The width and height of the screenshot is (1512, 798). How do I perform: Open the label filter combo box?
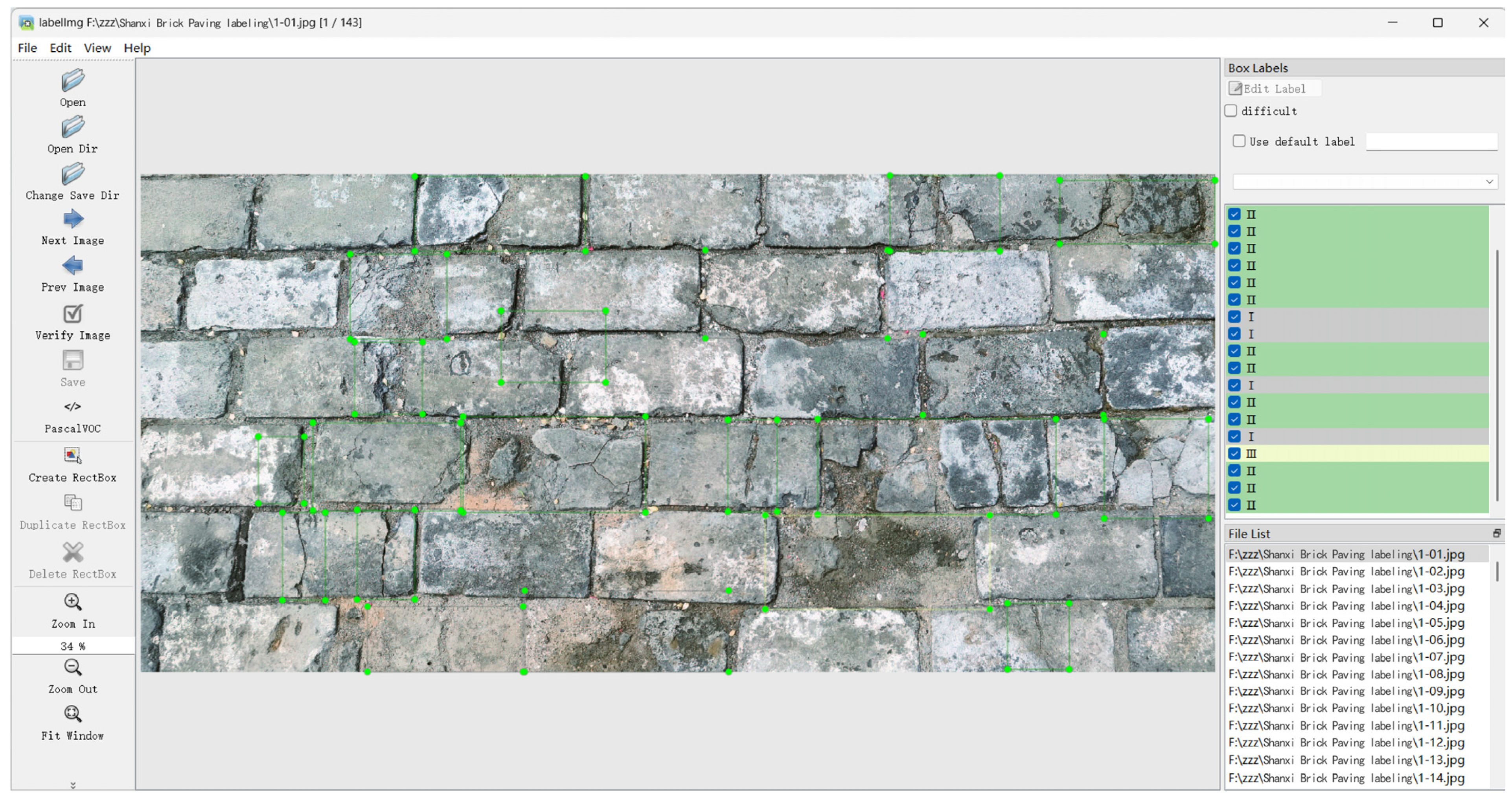1365,181
